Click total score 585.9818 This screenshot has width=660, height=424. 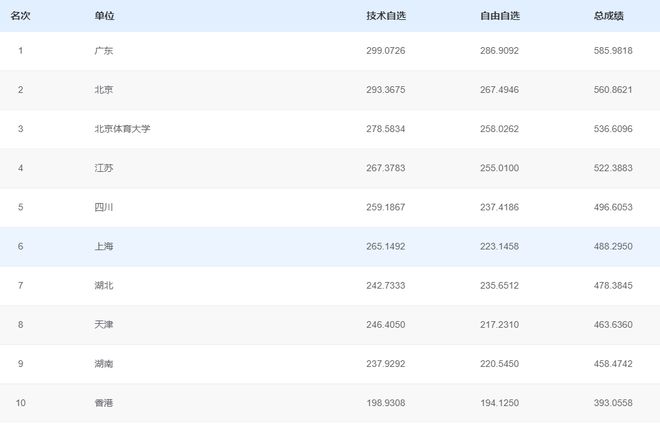(612, 51)
